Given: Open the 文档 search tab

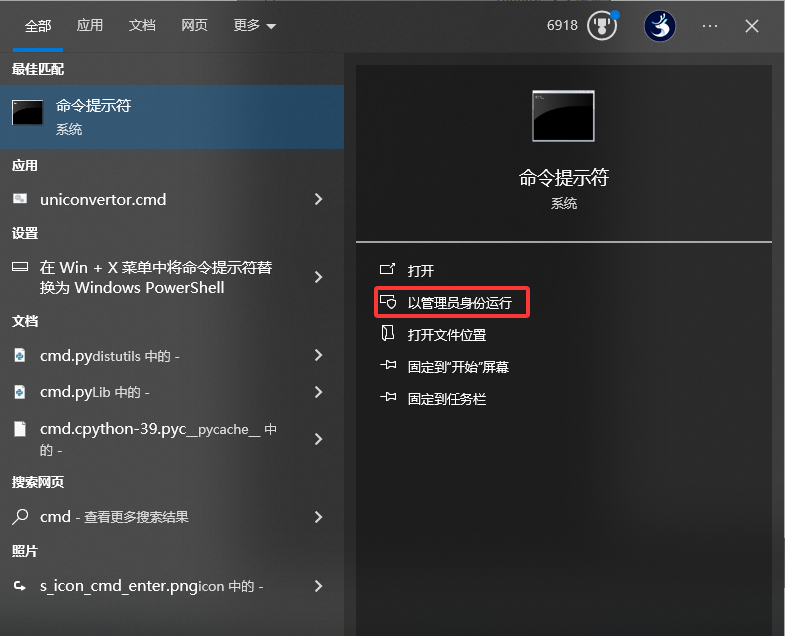Looking at the screenshot, I should coord(142,25).
